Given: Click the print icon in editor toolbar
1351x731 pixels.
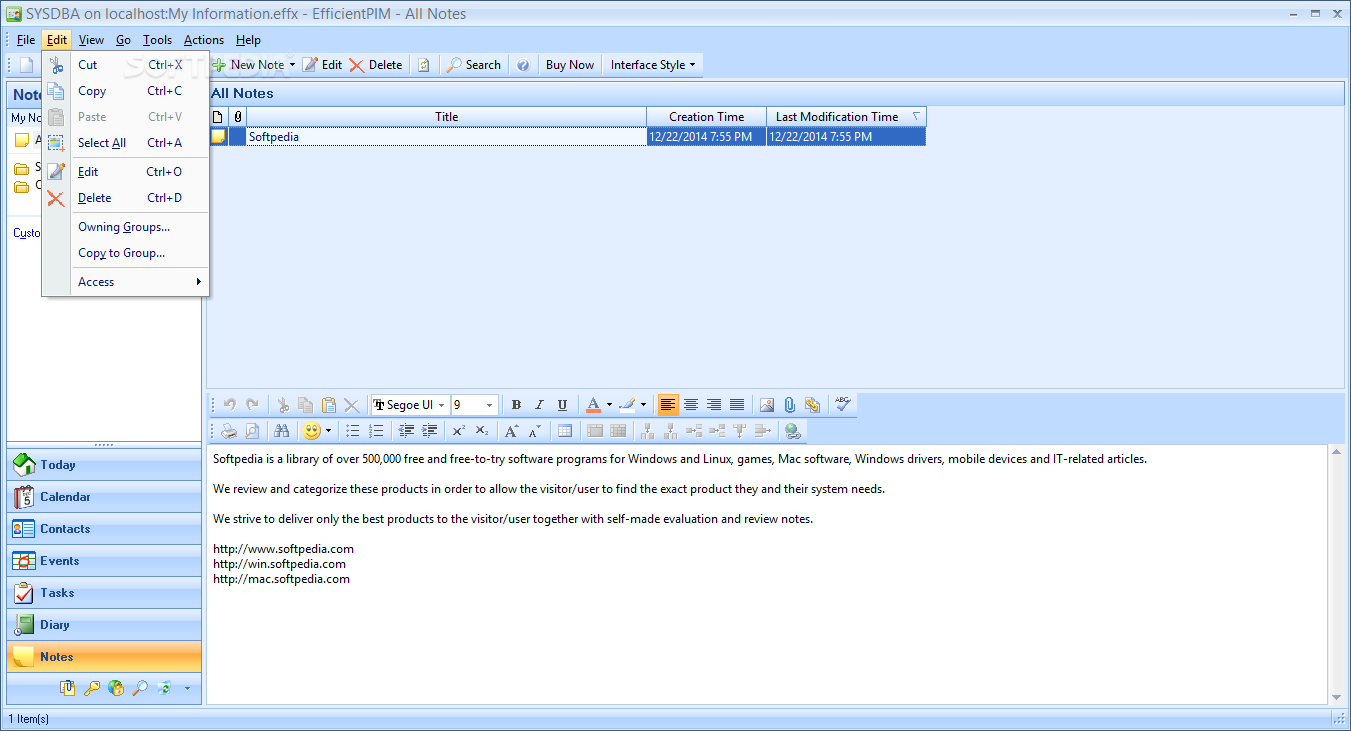Looking at the screenshot, I should click(230, 431).
